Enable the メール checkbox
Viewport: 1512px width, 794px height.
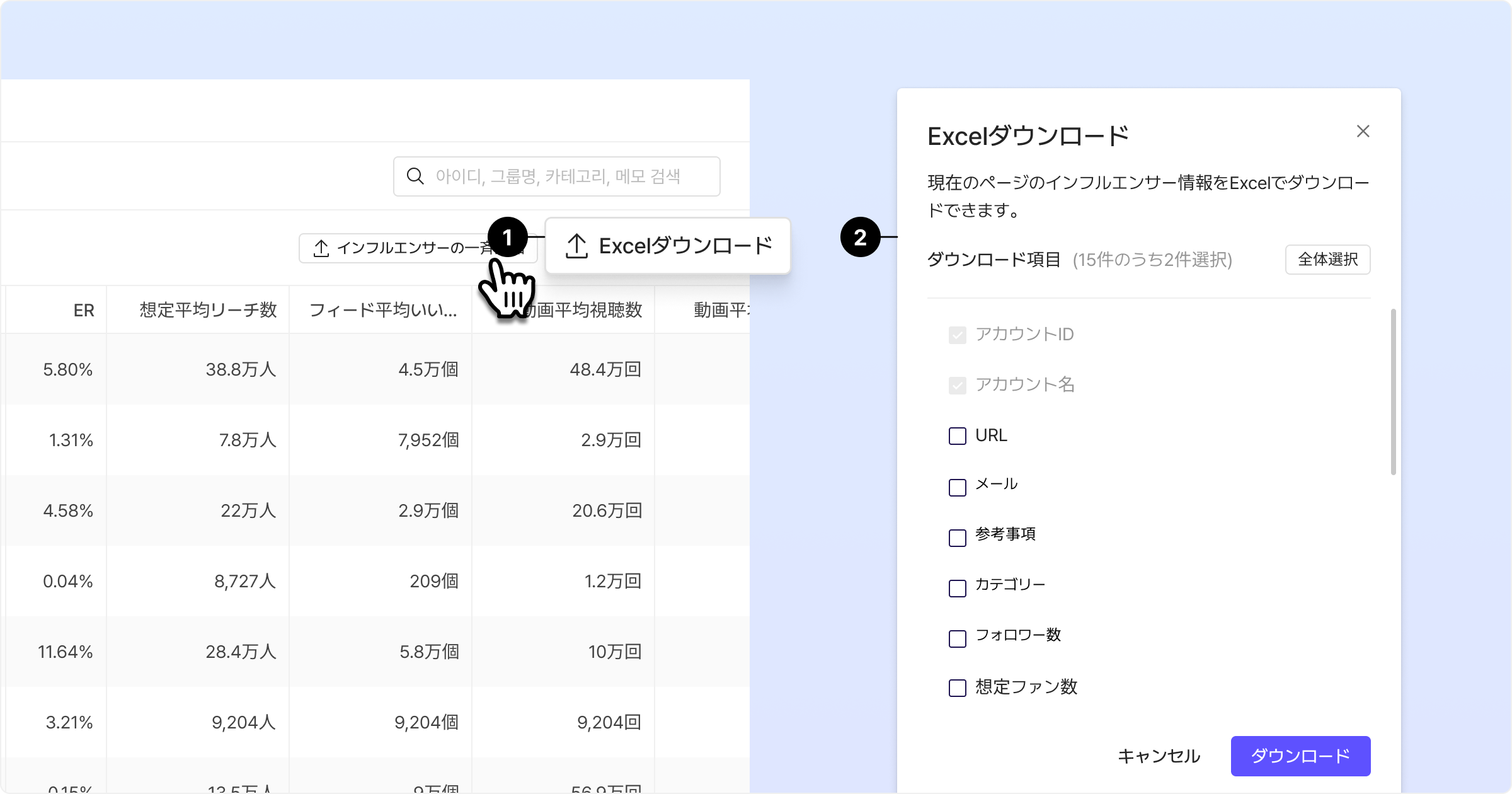[x=957, y=487]
